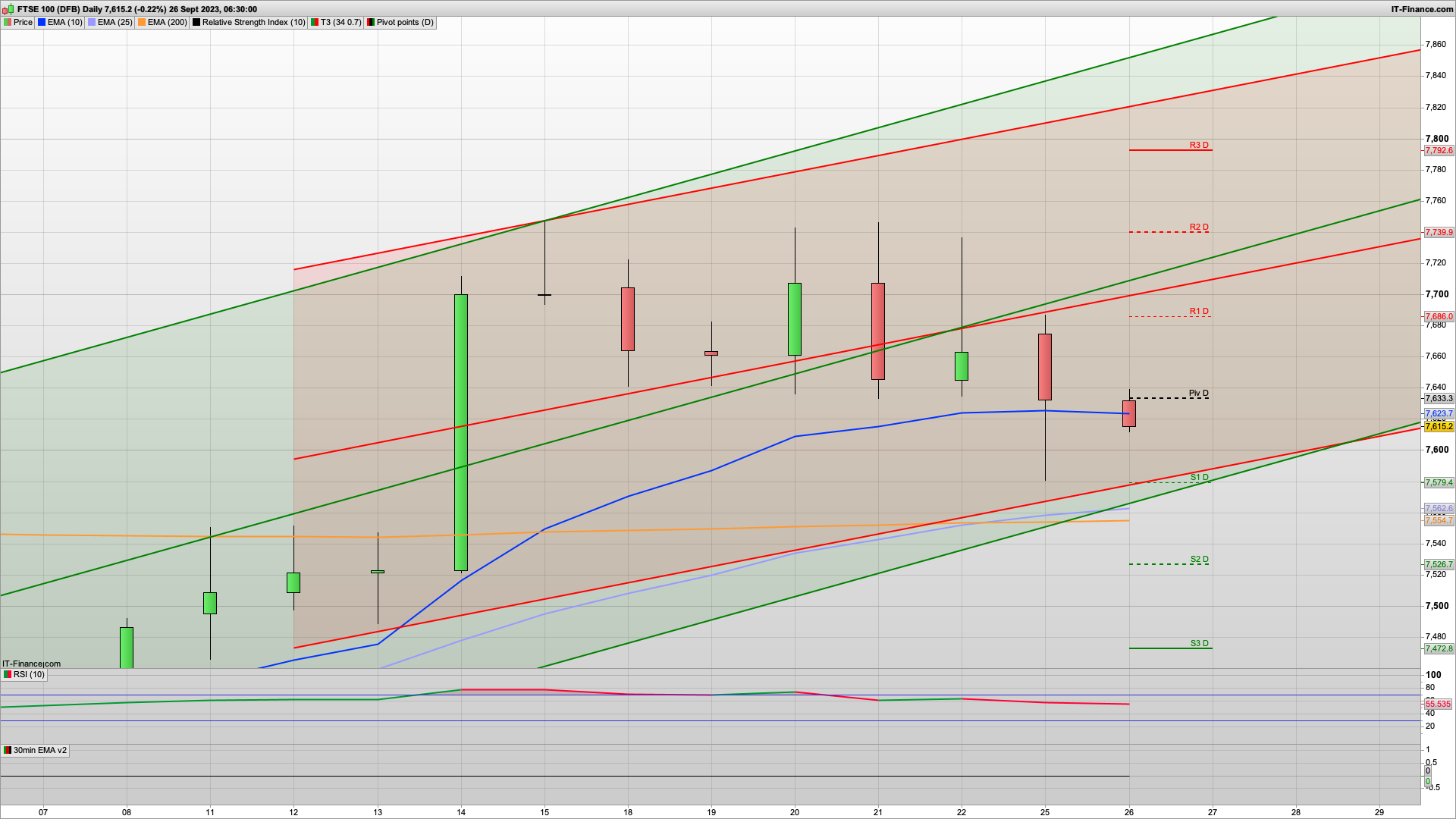1456x819 pixels.
Task: Select the EMA (10) legend button
Action: point(60,22)
